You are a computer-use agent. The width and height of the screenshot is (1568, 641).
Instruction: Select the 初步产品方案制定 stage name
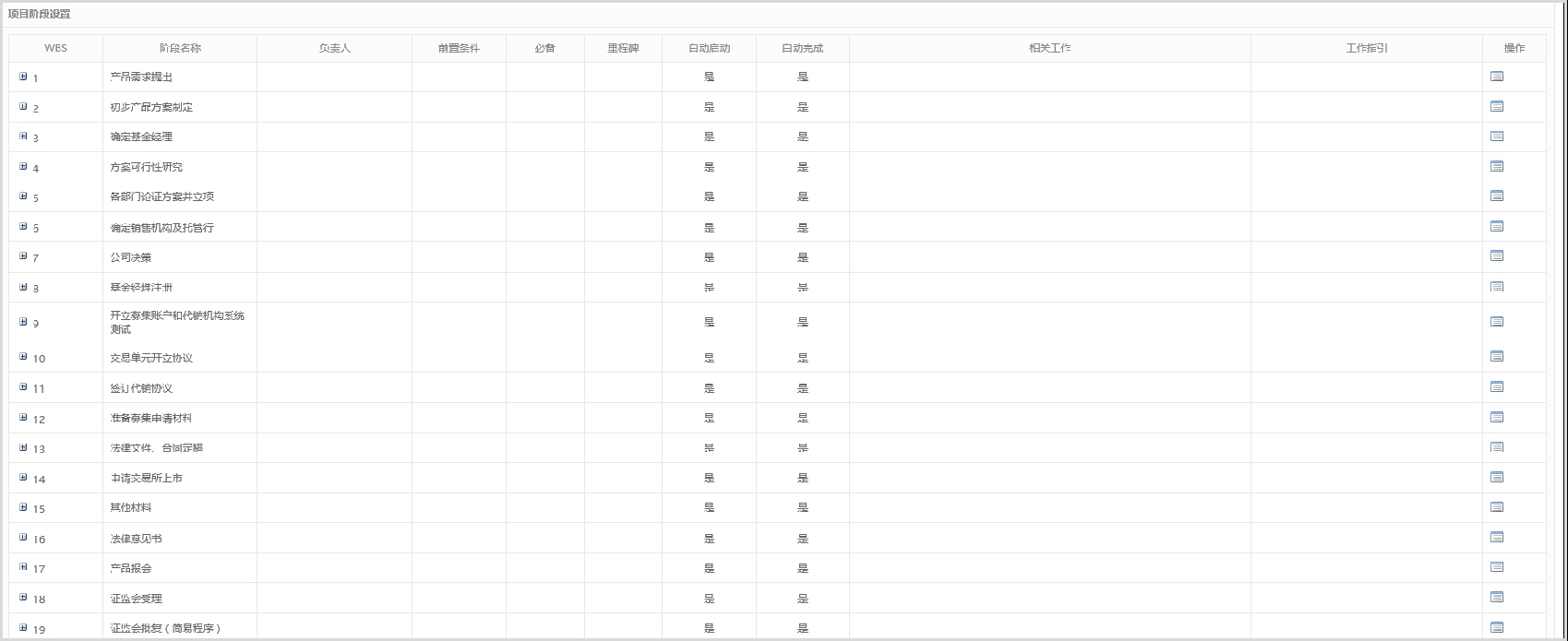pyautogui.click(x=151, y=107)
